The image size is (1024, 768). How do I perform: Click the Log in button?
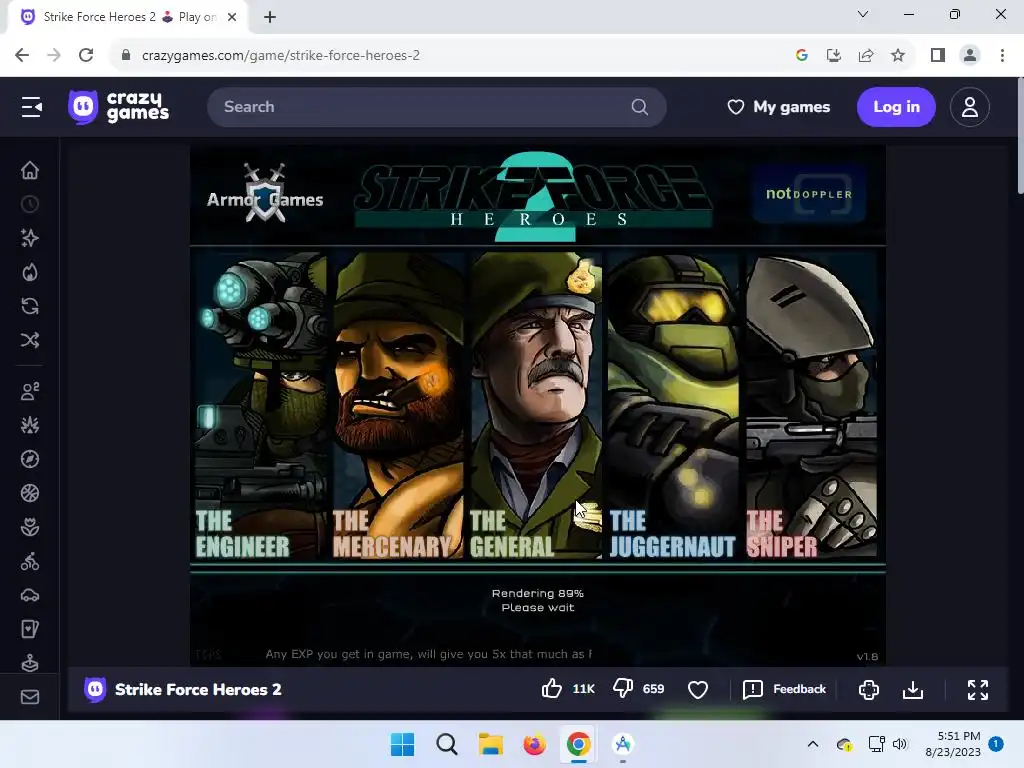[896, 107]
